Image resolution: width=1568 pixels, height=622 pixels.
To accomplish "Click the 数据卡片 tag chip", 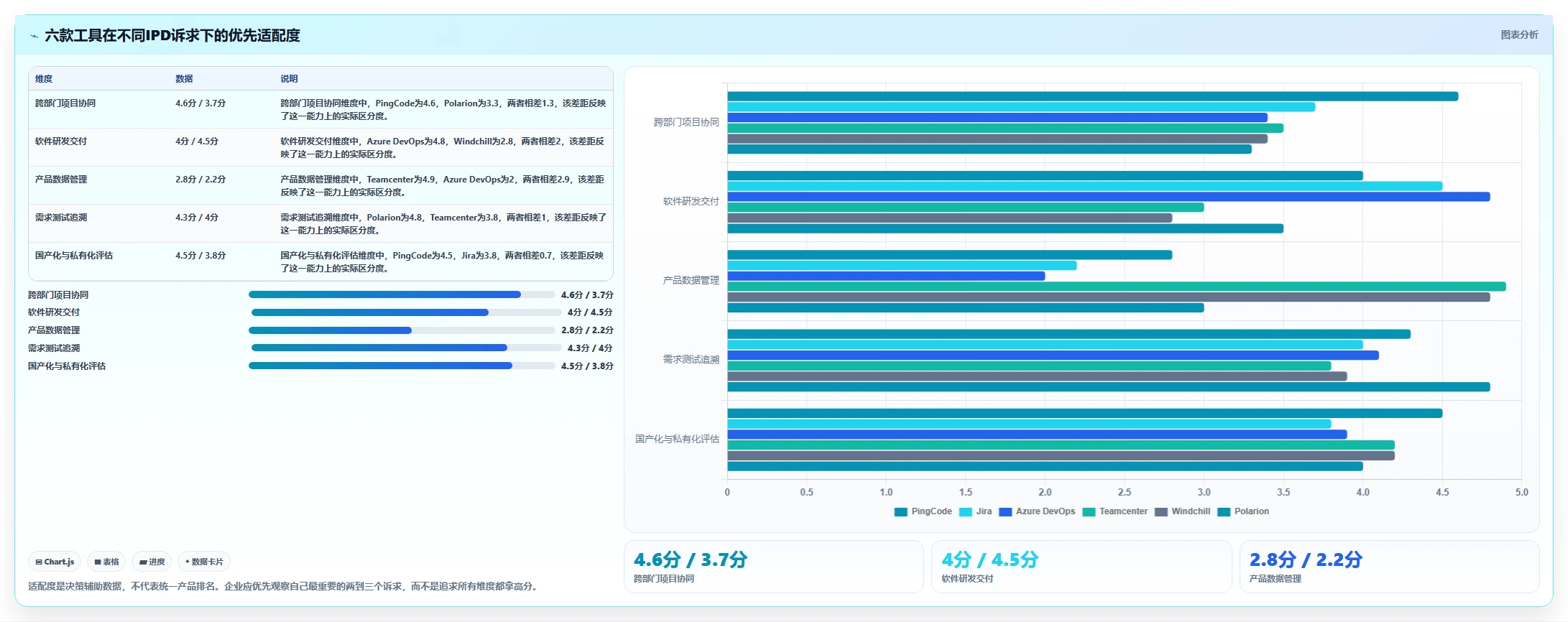I will pyautogui.click(x=204, y=562).
